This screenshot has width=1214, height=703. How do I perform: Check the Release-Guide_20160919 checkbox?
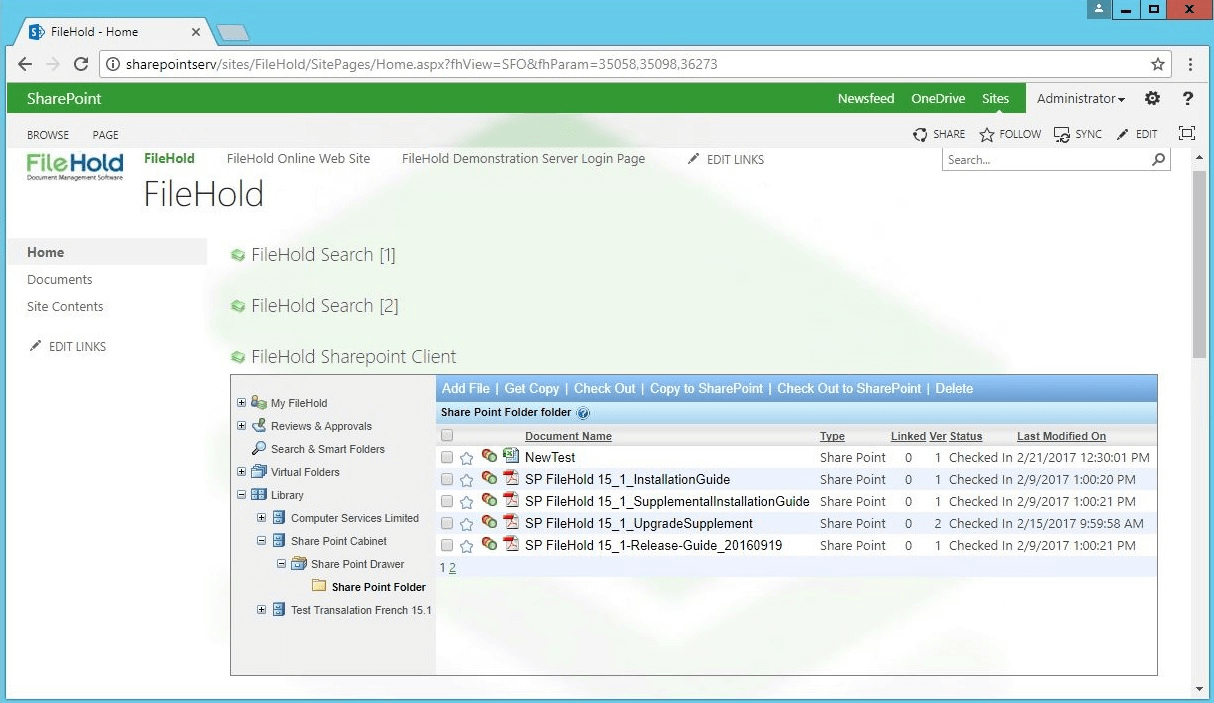click(447, 546)
